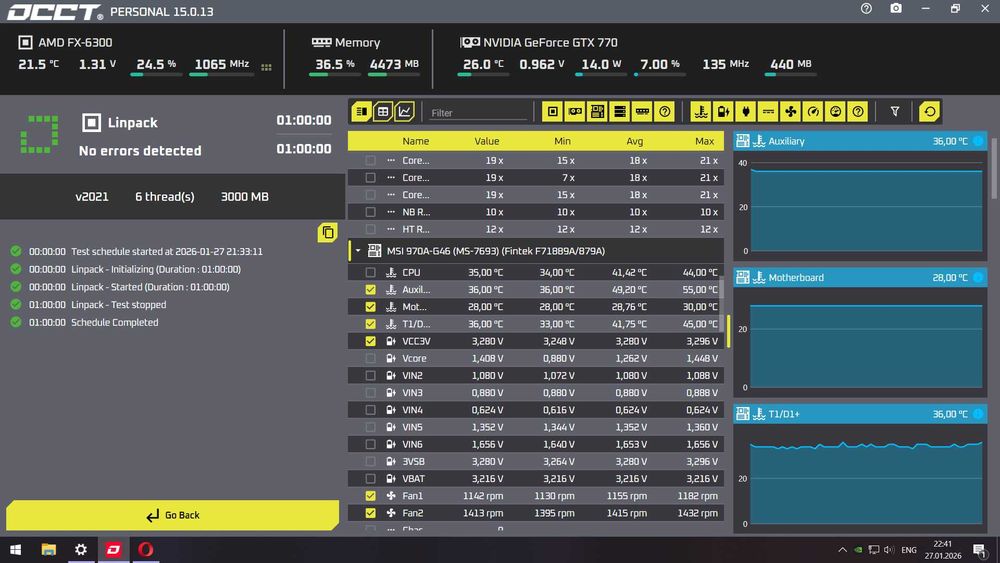The height and width of the screenshot is (563, 1000).
Task: Click the funnel filter icon
Action: pos(895,112)
